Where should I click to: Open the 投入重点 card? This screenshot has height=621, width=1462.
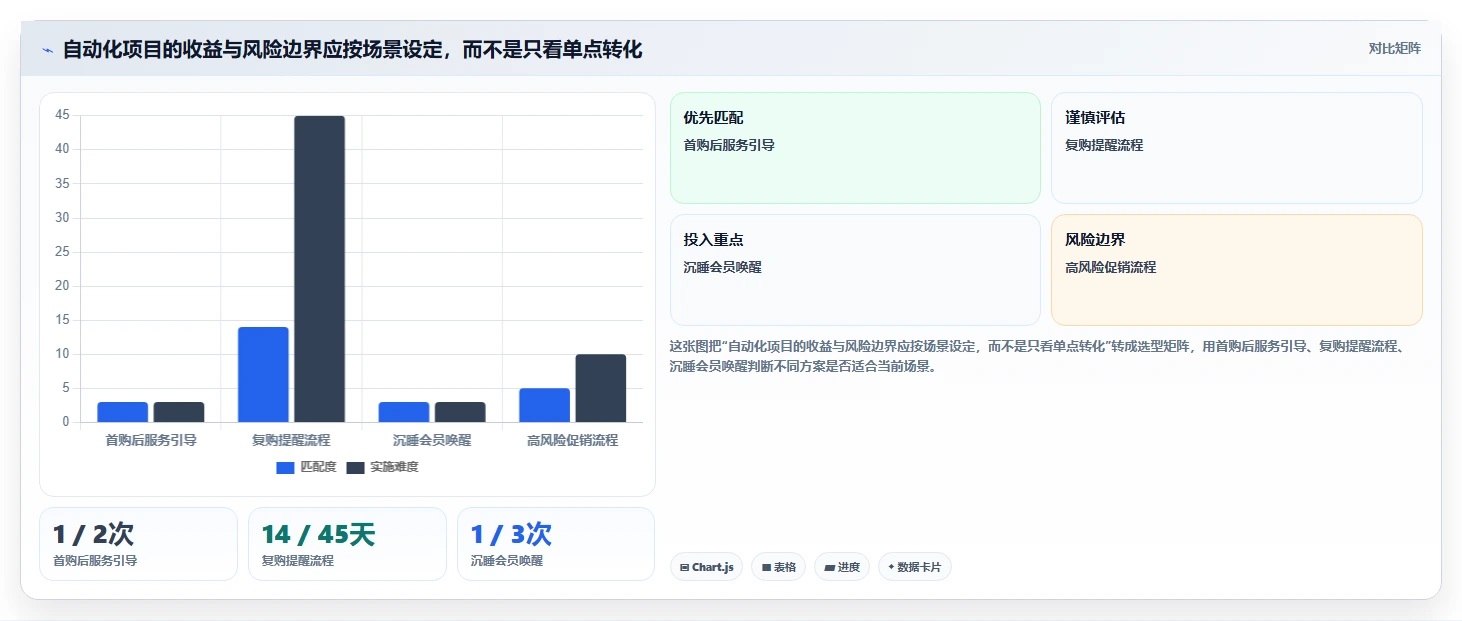click(855, 270)
